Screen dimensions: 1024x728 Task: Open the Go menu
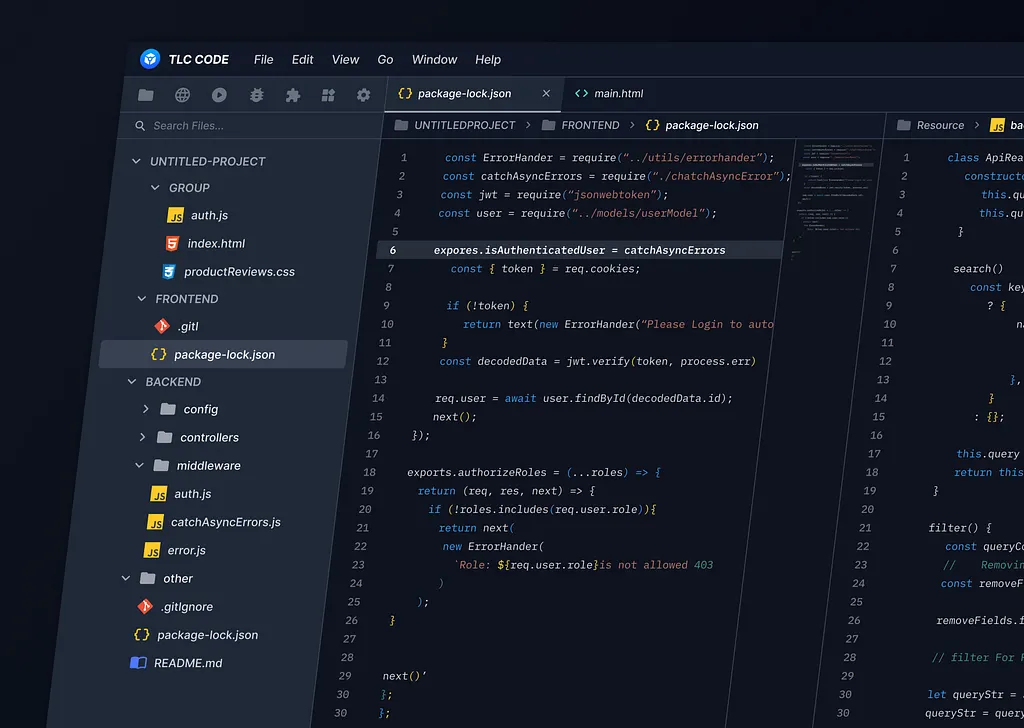pyautogui.click(x=385, y=59)
